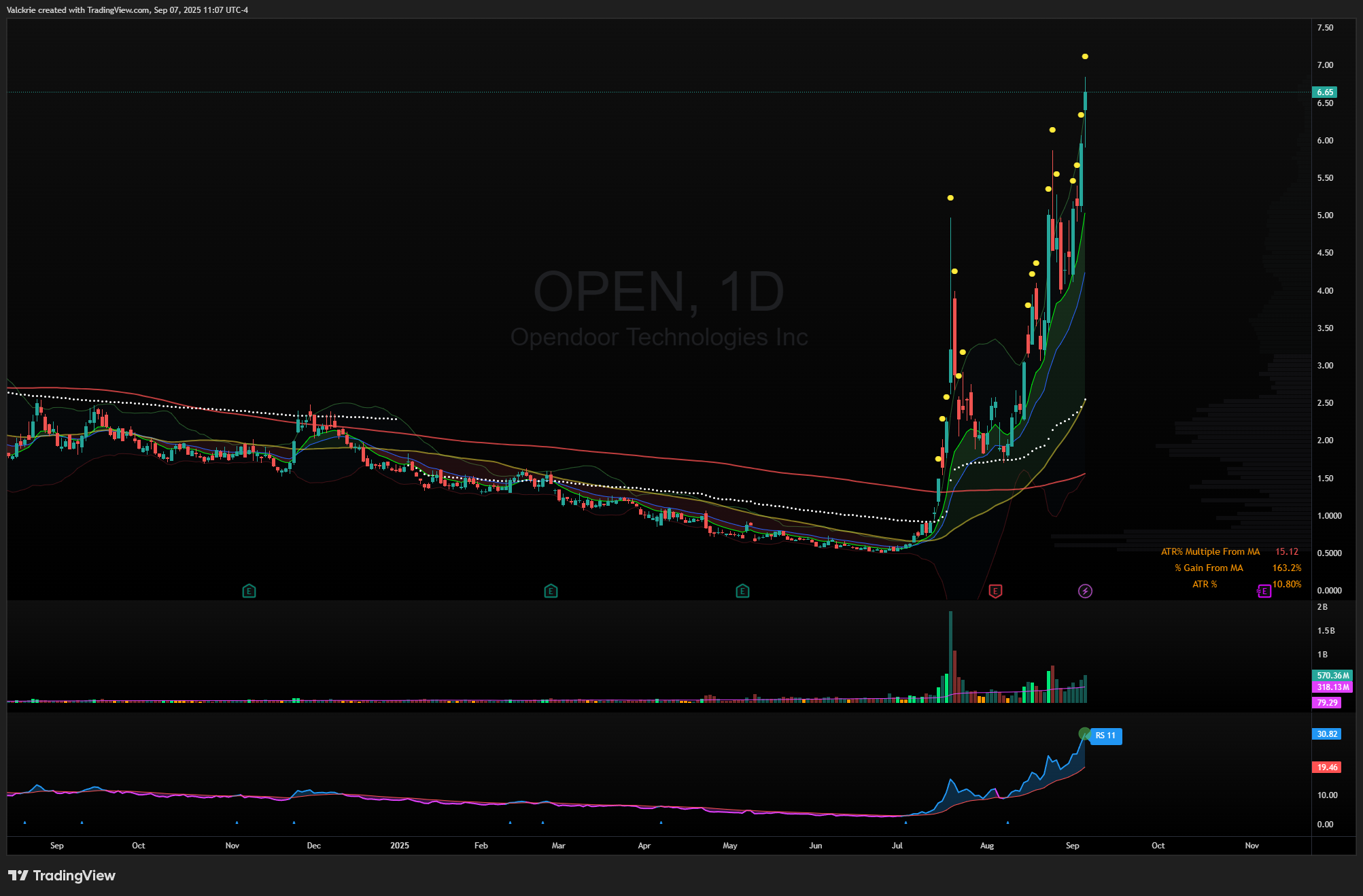Click the ATR% Multiple From MA text
The height and width of the screenshot is (896, 1363).
click(x=1210, y=552)
